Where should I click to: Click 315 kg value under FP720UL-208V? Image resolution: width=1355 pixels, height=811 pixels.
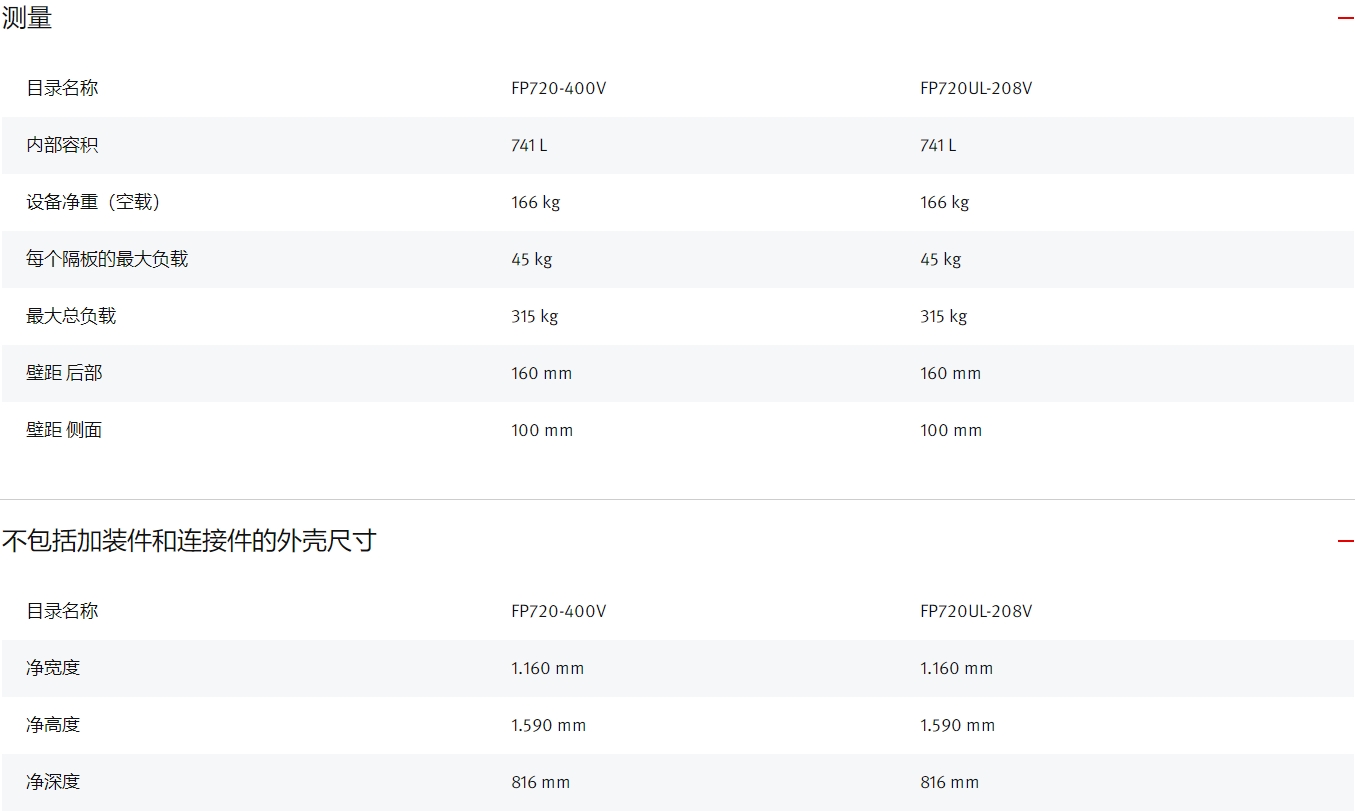944,316
